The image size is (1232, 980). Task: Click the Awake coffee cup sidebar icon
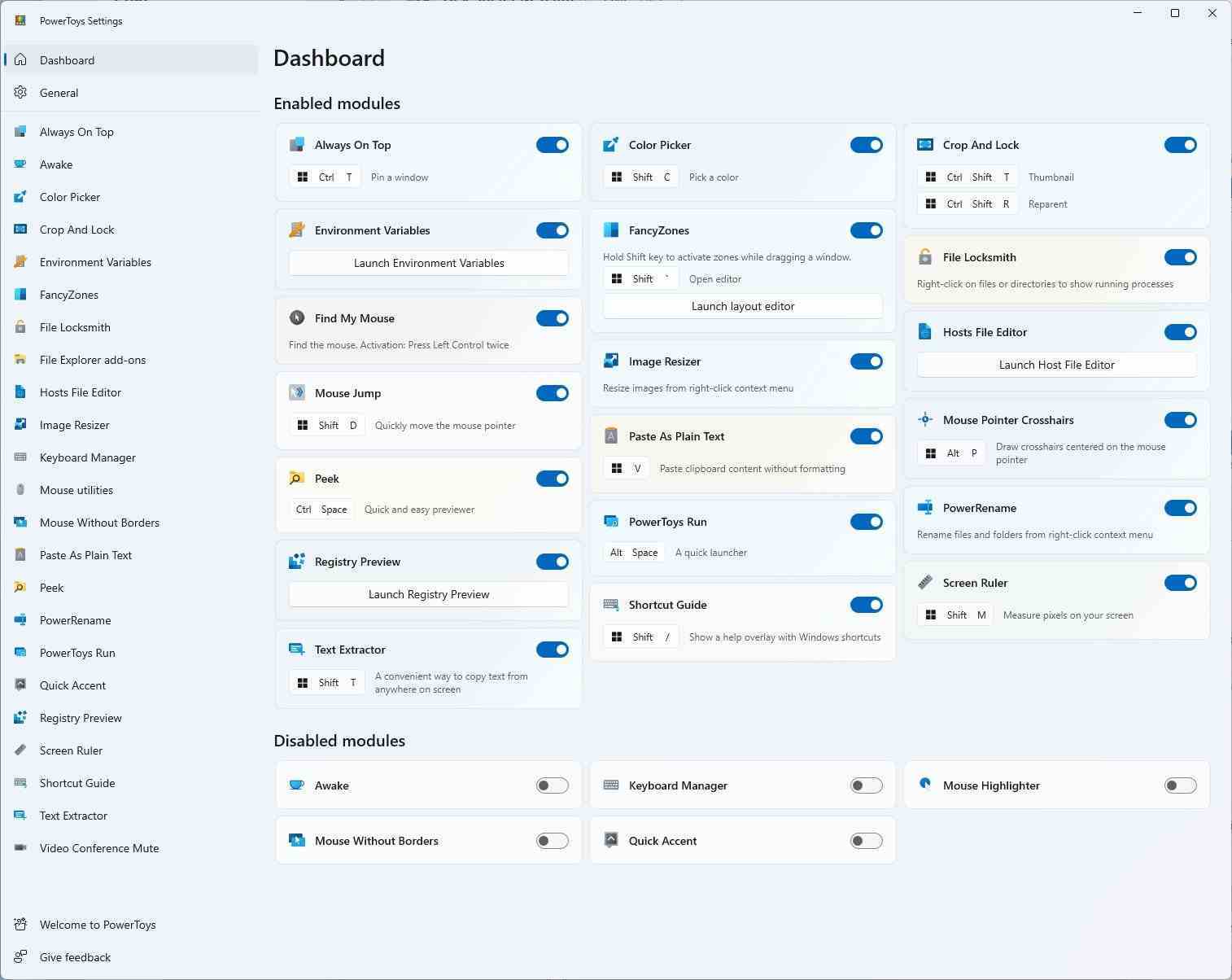pyautogui.click(x=20, y=164)
